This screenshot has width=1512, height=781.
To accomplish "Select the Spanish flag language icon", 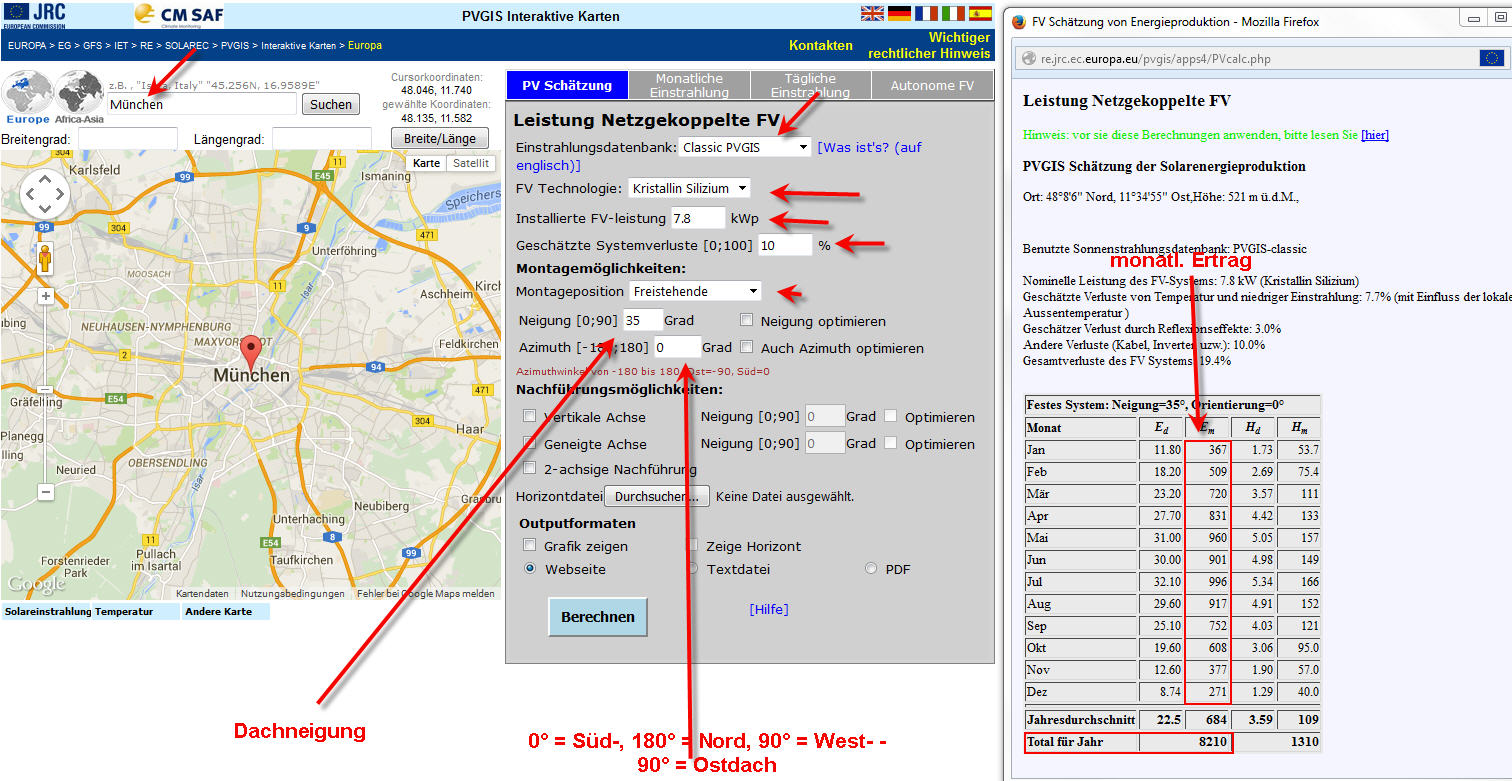I will [x=980, y=14].
